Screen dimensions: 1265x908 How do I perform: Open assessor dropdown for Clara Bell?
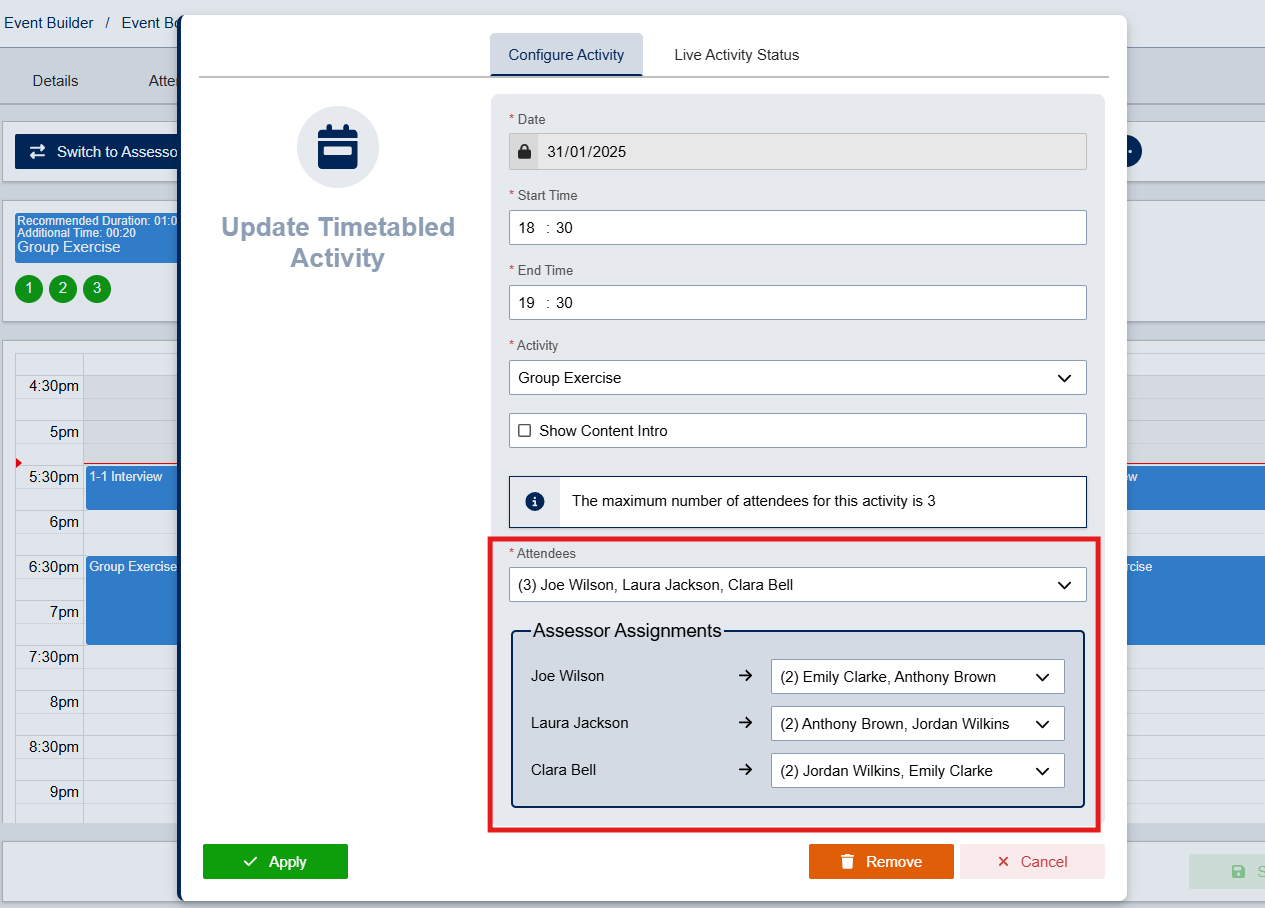[917, 771]
